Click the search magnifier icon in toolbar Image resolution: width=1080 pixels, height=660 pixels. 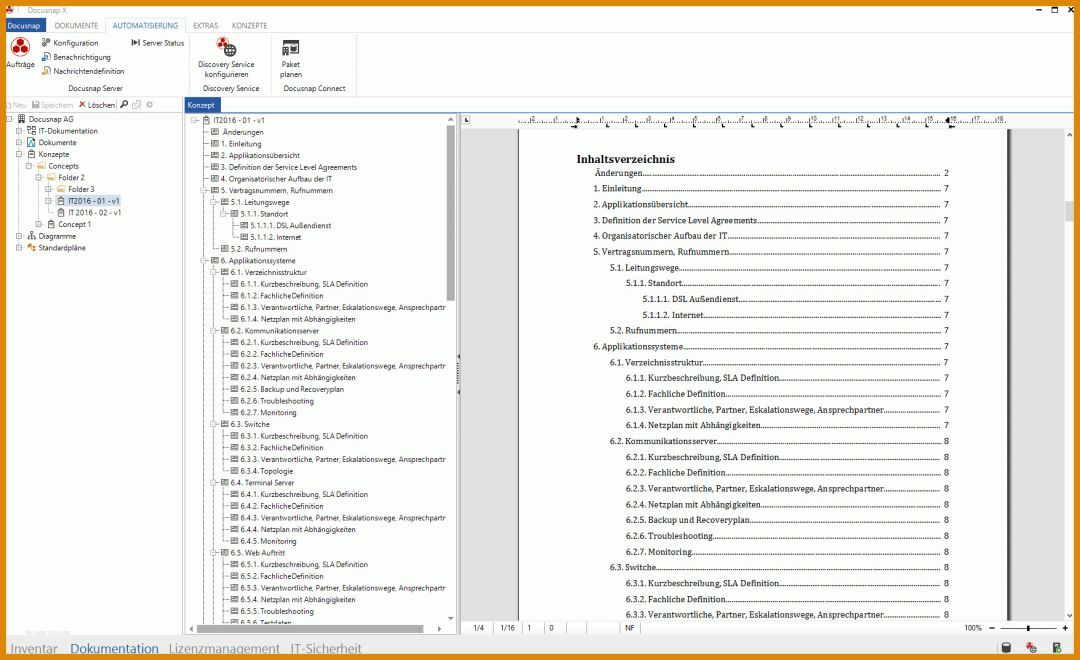tap(124, 105)
